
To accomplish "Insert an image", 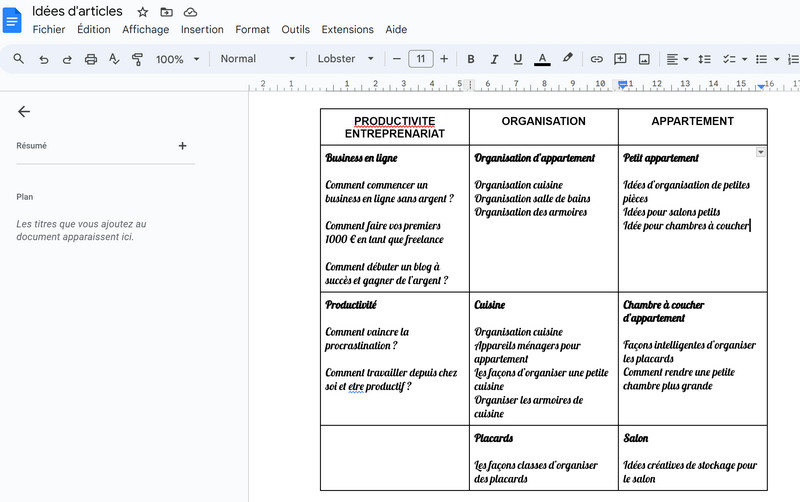I will click(x=644, y=59).
